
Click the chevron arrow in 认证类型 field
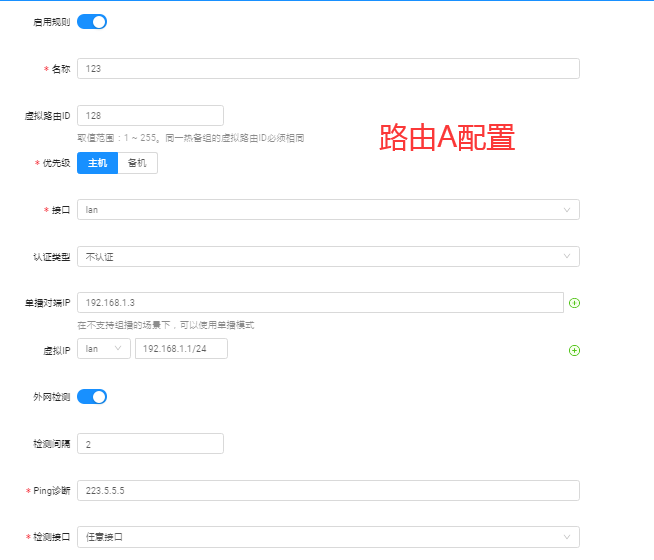click(x=567, y=257)
